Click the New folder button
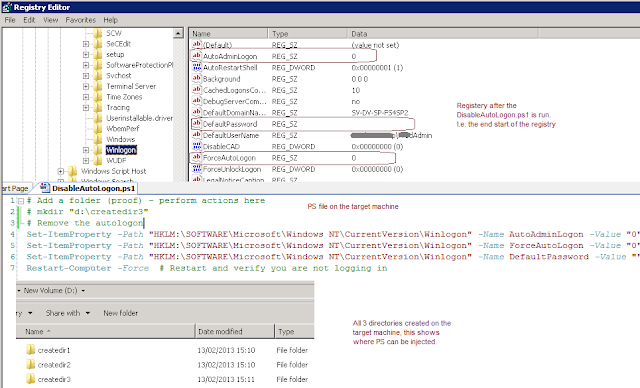This screenshot has width=640, height=388. 120,313
